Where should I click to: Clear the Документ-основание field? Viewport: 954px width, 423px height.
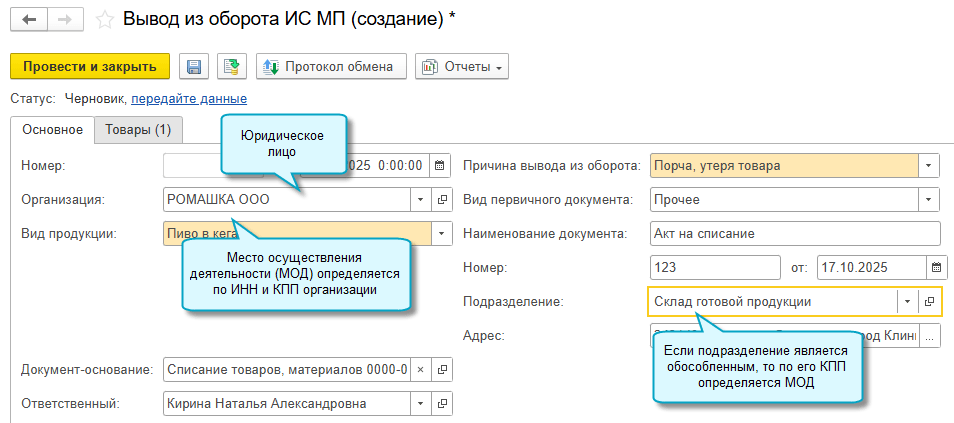(x=421, y=370)
